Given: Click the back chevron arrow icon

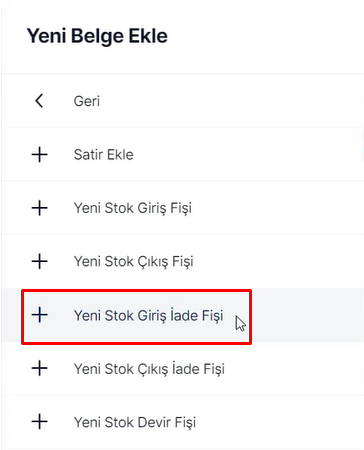Looking at the screenshot, I should click(39, 101).
